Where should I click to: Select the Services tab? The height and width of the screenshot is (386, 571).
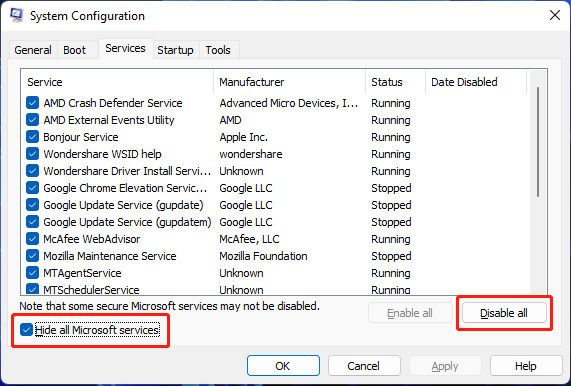click(126, 48)
